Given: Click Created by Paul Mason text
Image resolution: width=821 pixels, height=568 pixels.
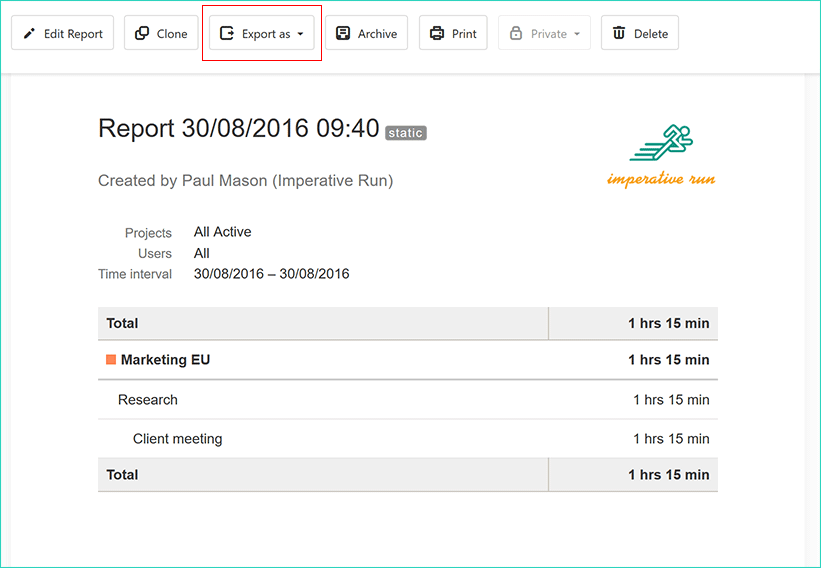Looking at the screenshot, I should click(x=246, y=181).
